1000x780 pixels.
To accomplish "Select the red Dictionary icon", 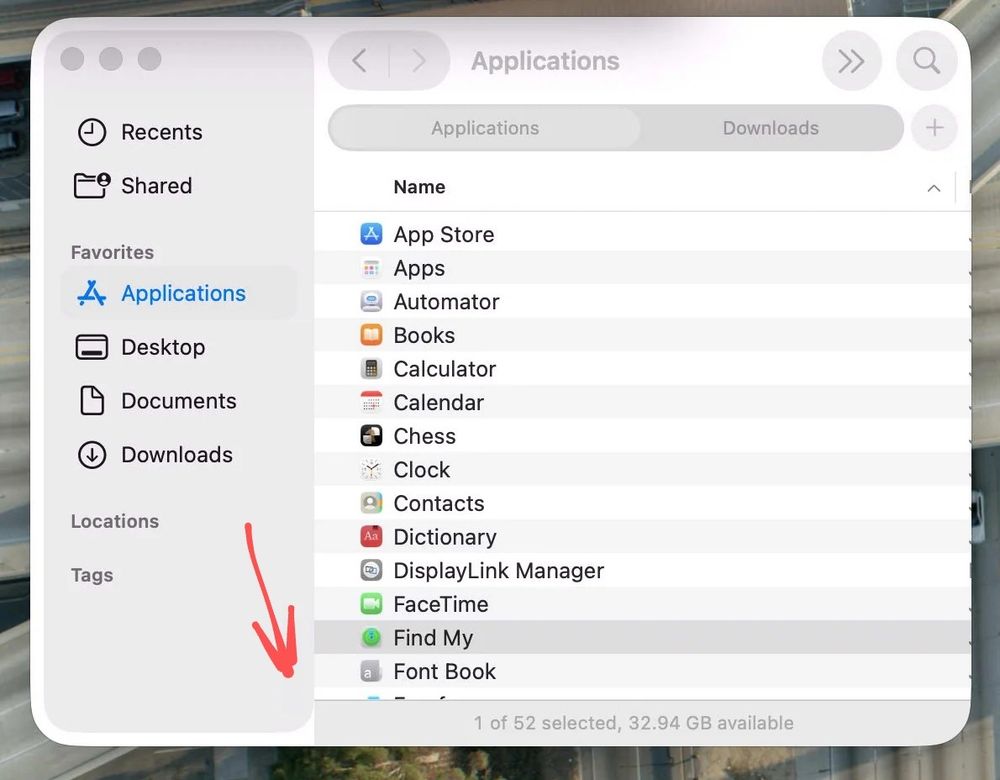I will (x=371, y=536).
